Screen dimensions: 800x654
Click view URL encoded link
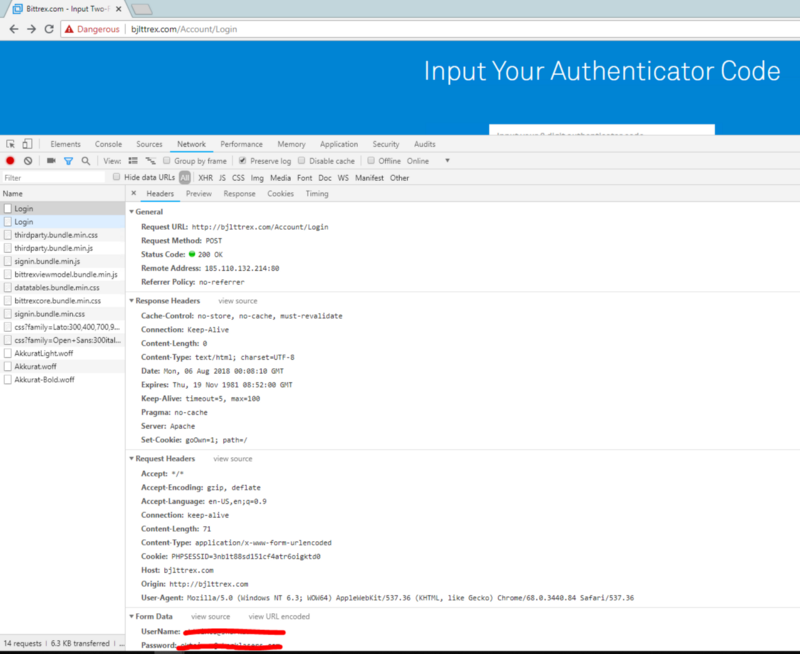click(279, 616)
